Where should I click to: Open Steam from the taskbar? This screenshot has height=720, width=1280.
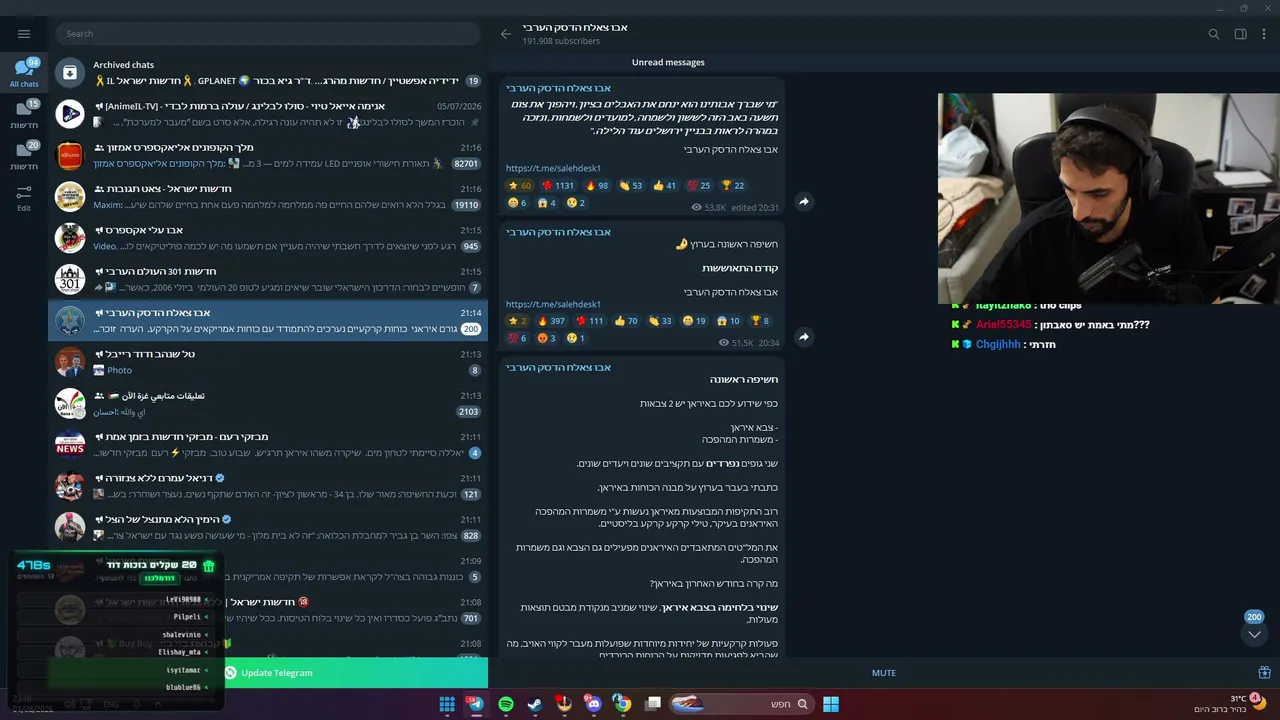(535, 704)
